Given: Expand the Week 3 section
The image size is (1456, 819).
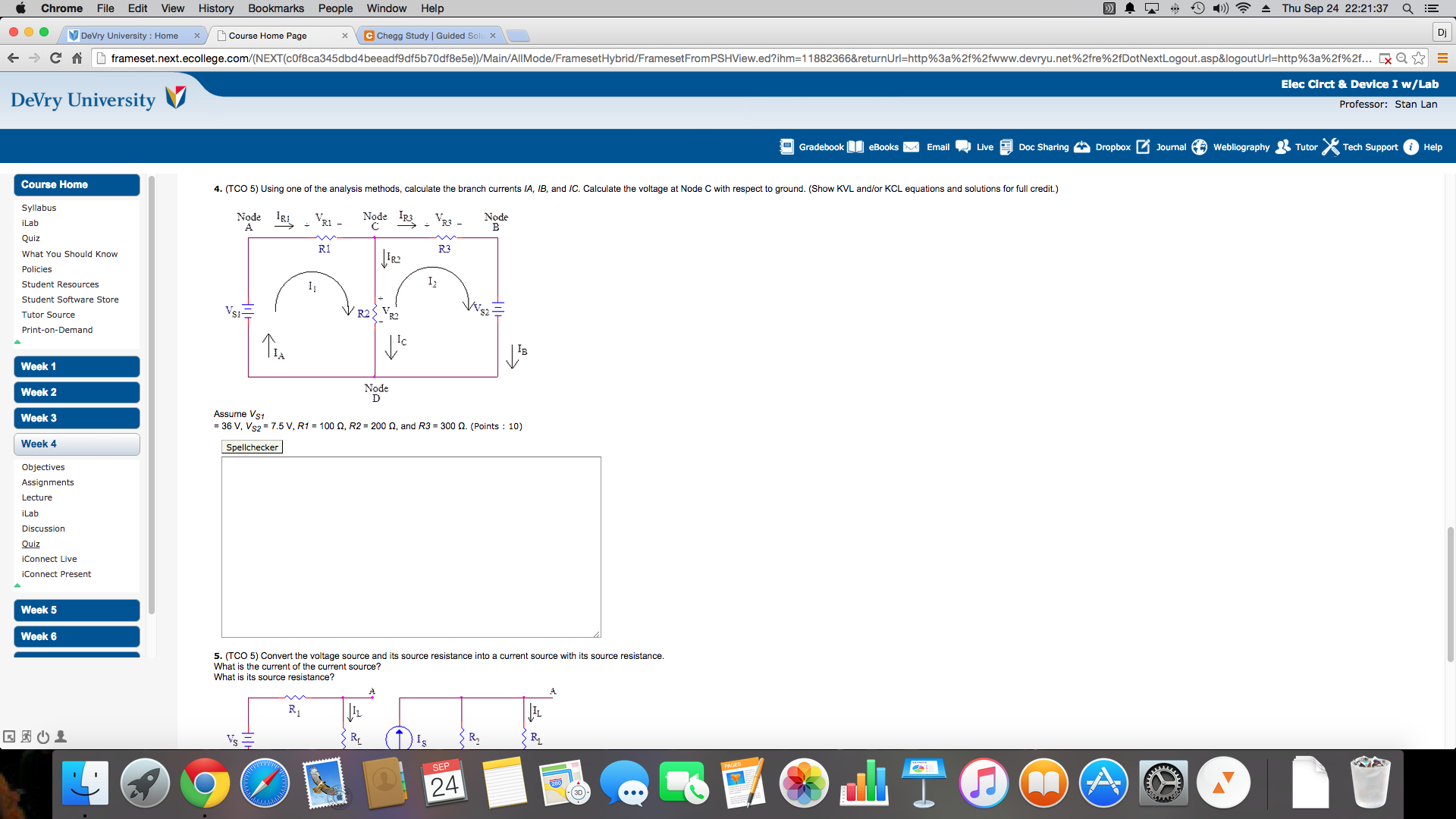Looking at the screenshot, I should [x=77, y=418].
